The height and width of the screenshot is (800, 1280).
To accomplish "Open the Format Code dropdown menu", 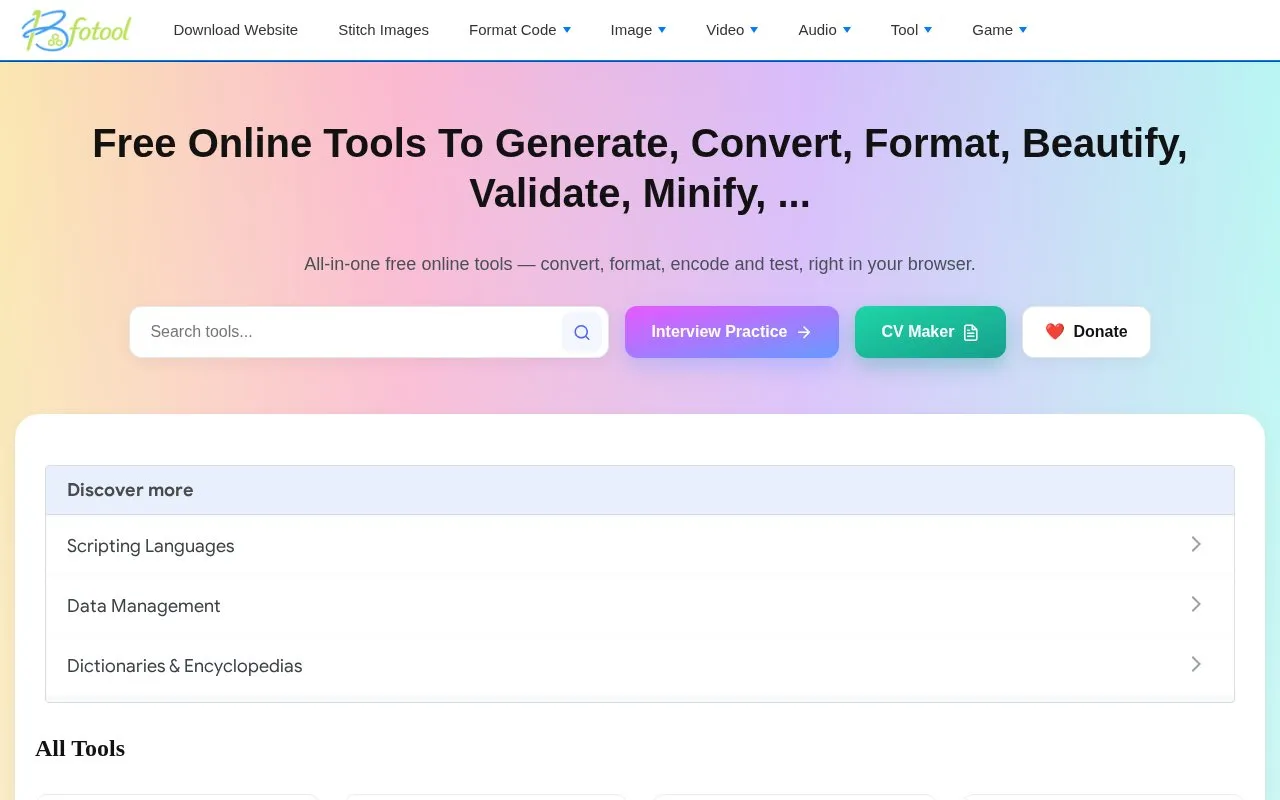I will tap(520, 30).
